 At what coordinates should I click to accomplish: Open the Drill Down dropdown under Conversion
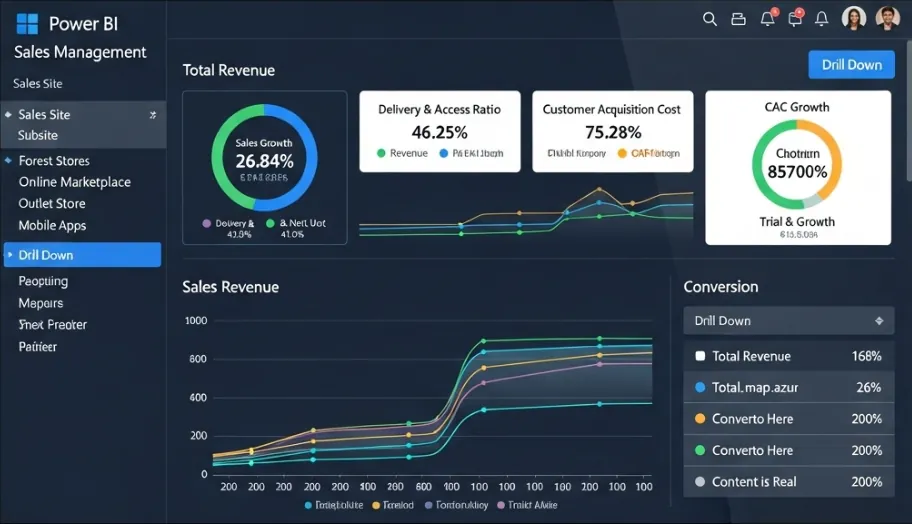tap(789, 321)
